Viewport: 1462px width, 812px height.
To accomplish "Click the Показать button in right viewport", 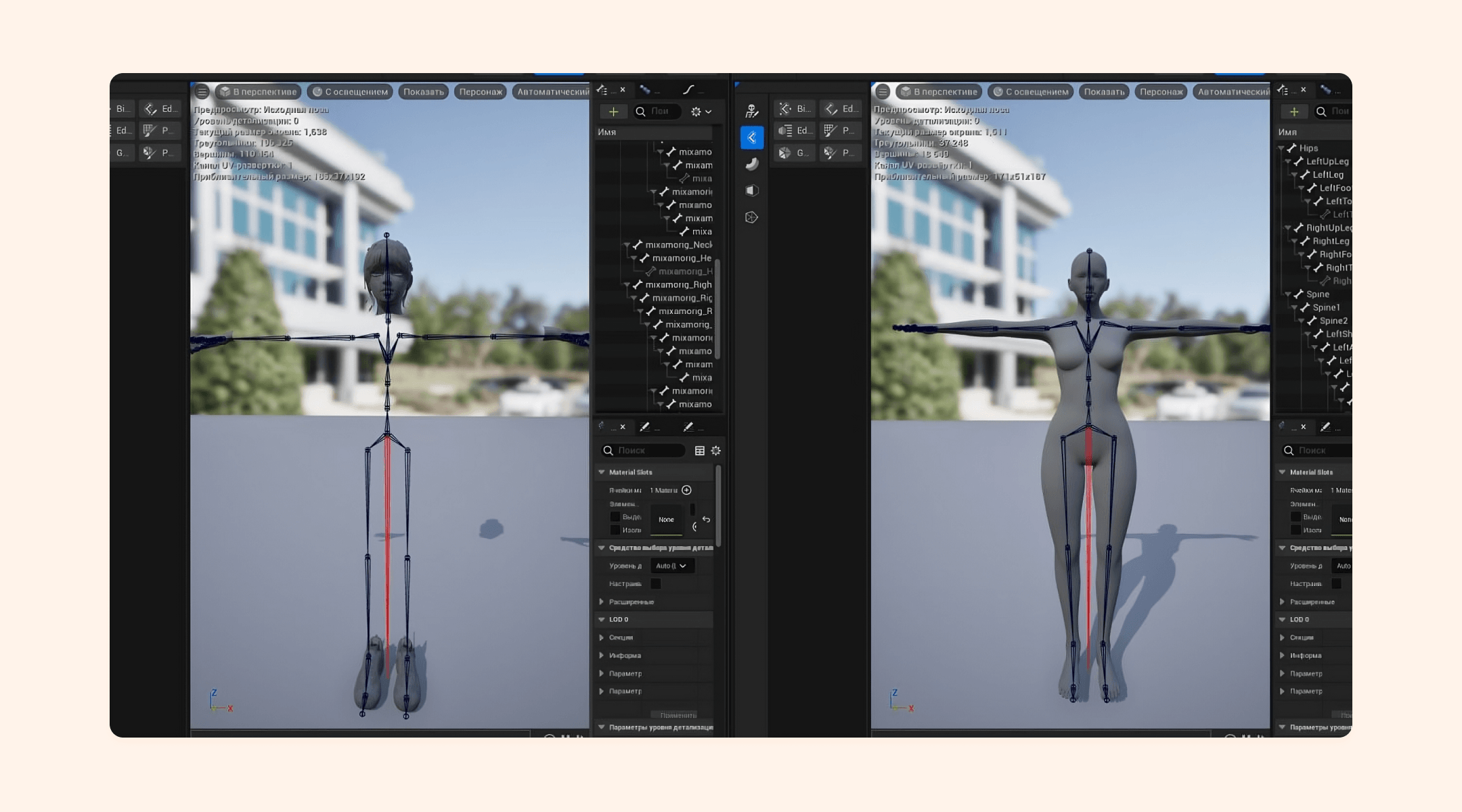I will coord(1103,92).
